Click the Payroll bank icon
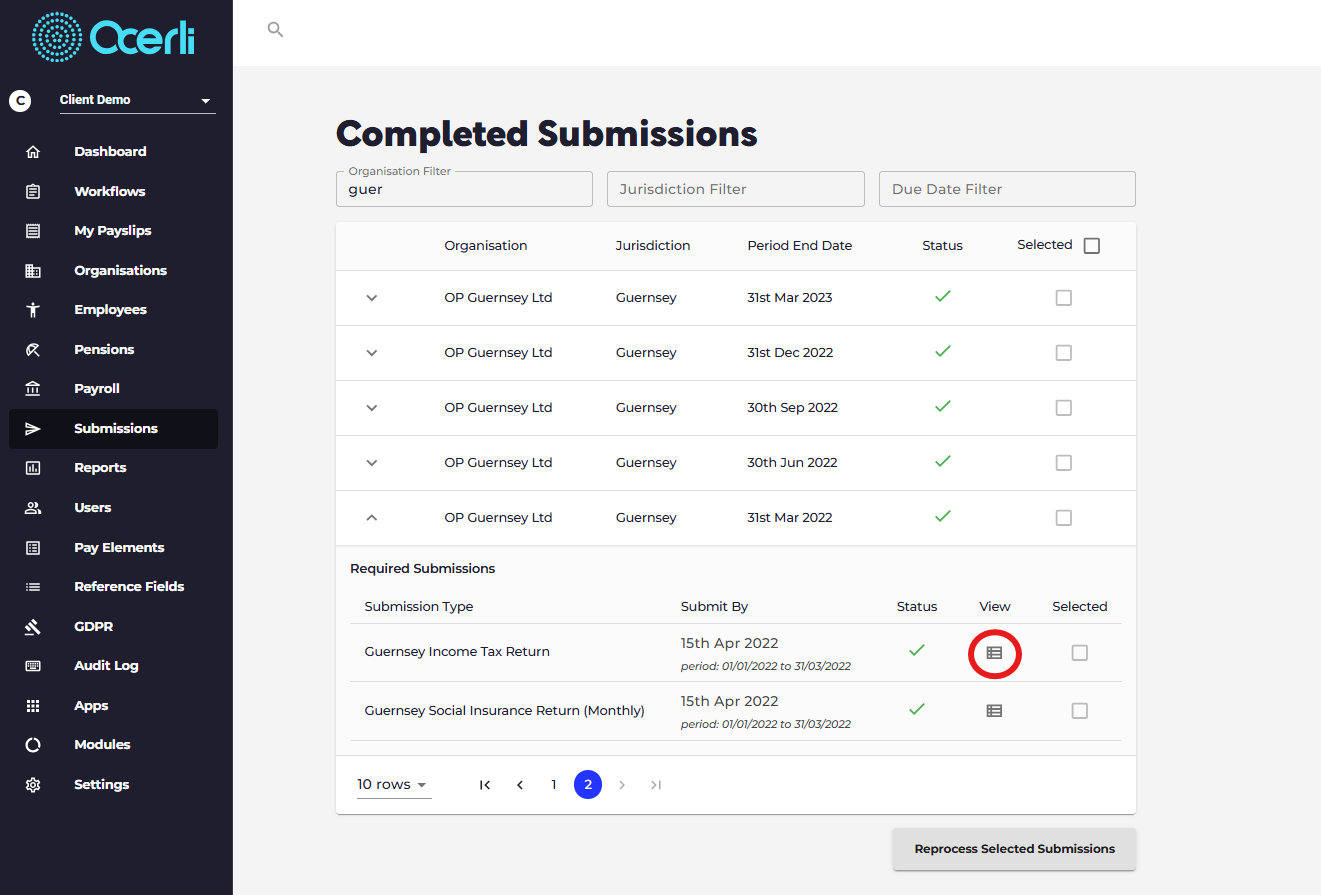1321x895 pixels. [x=33, y=389]
